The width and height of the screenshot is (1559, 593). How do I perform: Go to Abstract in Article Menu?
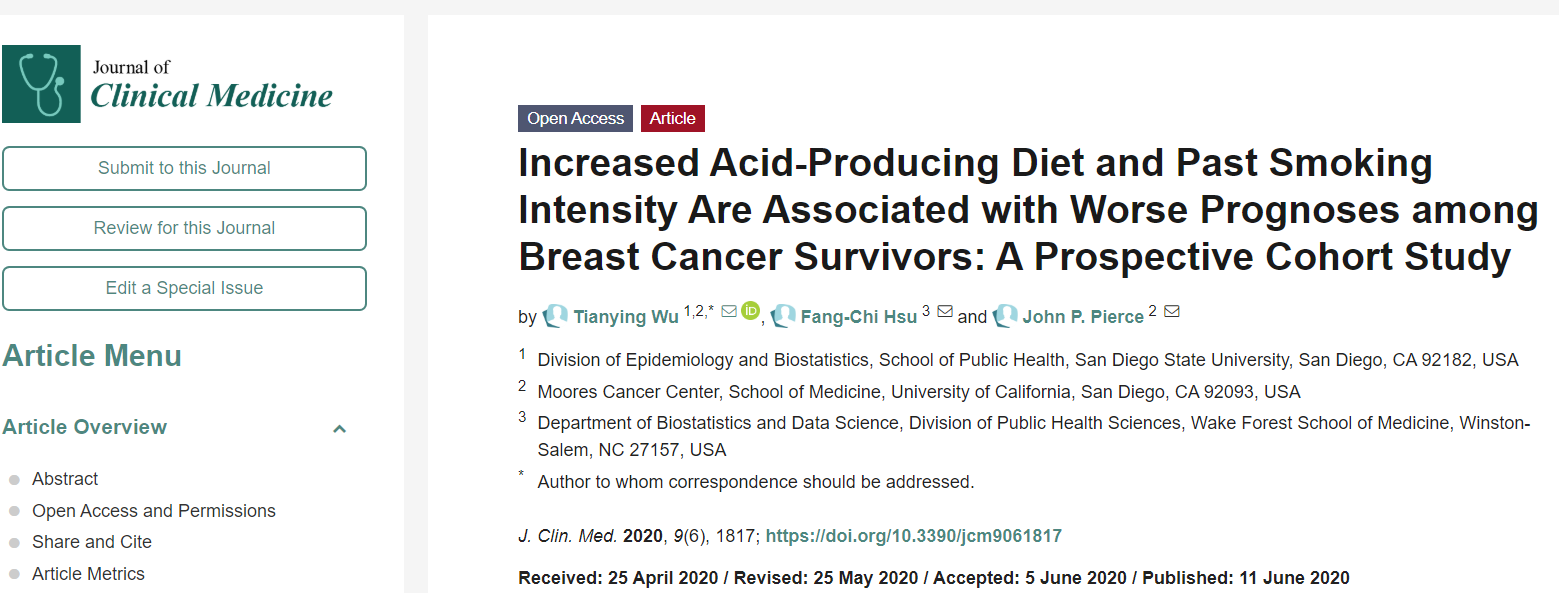coord(65,479)
